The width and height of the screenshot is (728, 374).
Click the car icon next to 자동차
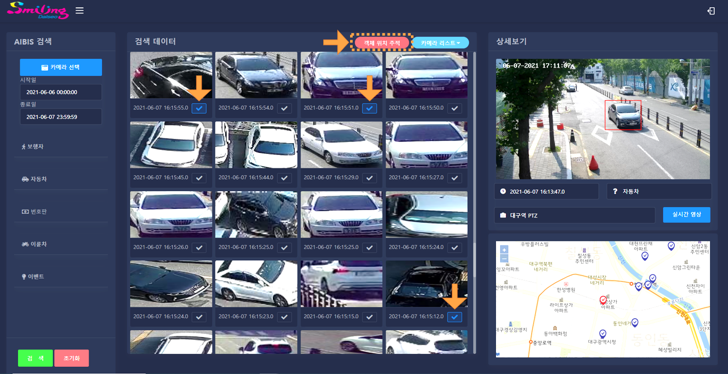[x=25, y=179]
